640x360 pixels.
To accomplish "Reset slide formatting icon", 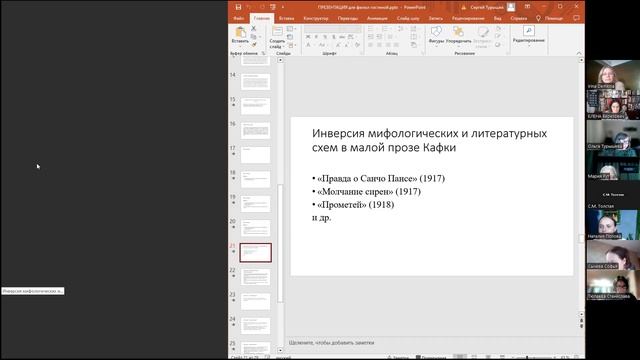I will pyautogui.click(x=290, y=37).
